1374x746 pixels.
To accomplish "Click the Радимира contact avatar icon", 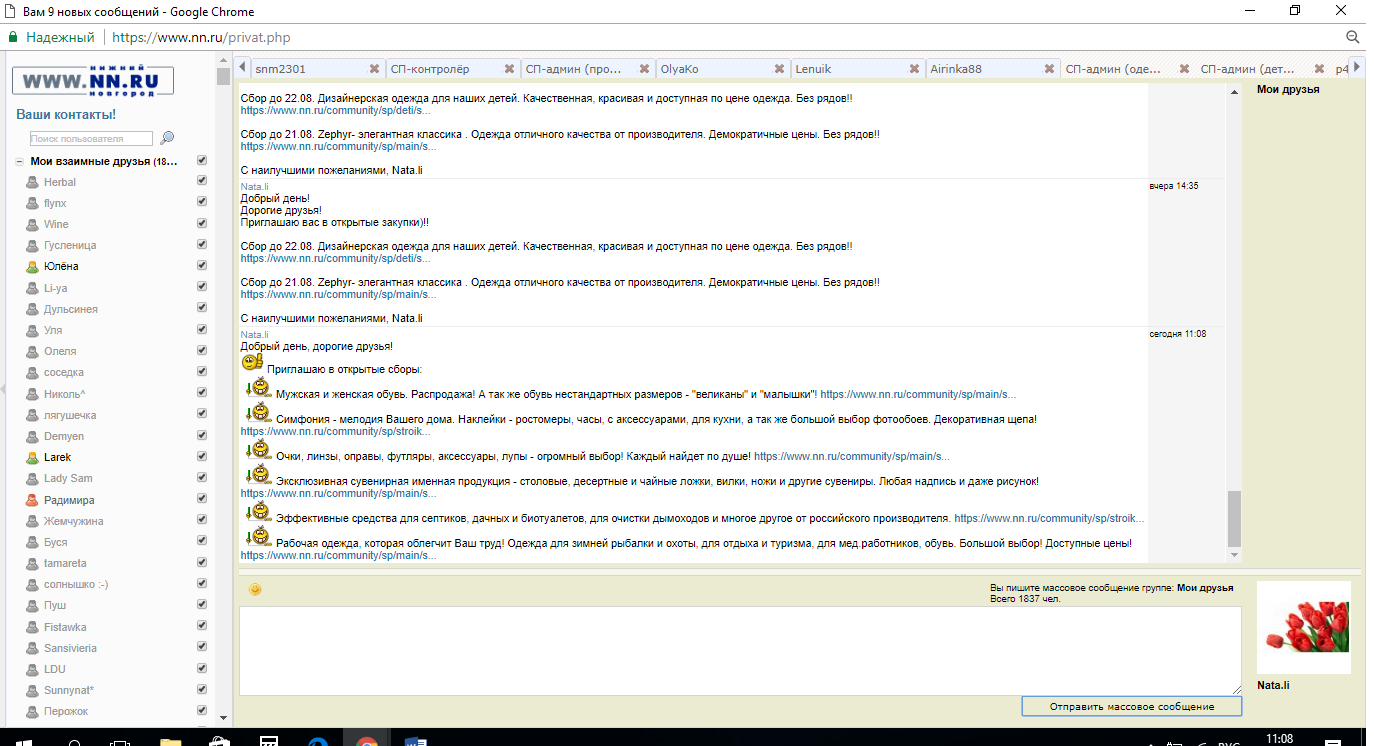I will pos(32,501).
